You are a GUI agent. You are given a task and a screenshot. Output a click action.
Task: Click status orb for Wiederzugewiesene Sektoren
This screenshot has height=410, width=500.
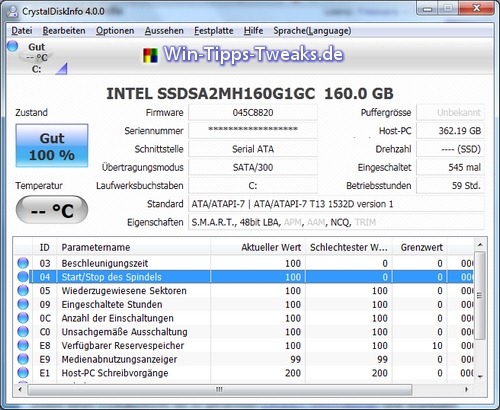[x=23, y=290]
